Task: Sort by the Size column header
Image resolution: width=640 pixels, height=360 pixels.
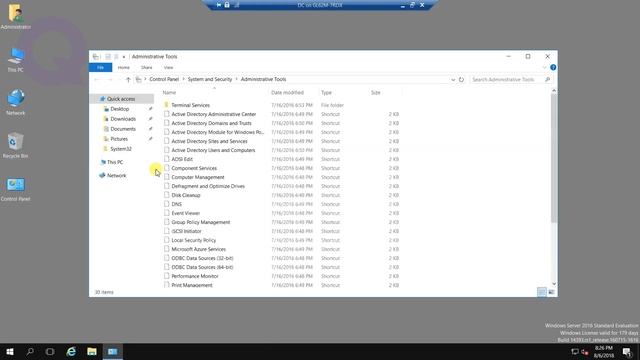Action: 376,93
